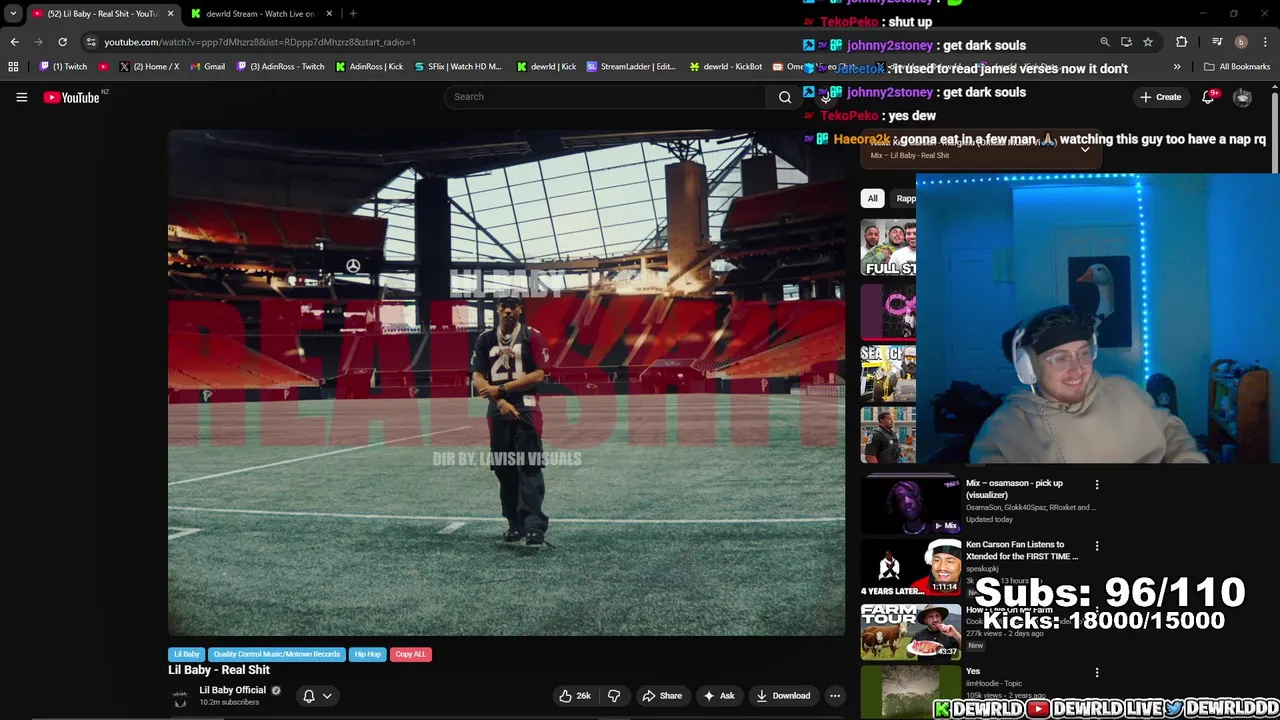
Task: Open the Lil Baby Official channel name
Action: click(232, 690)
